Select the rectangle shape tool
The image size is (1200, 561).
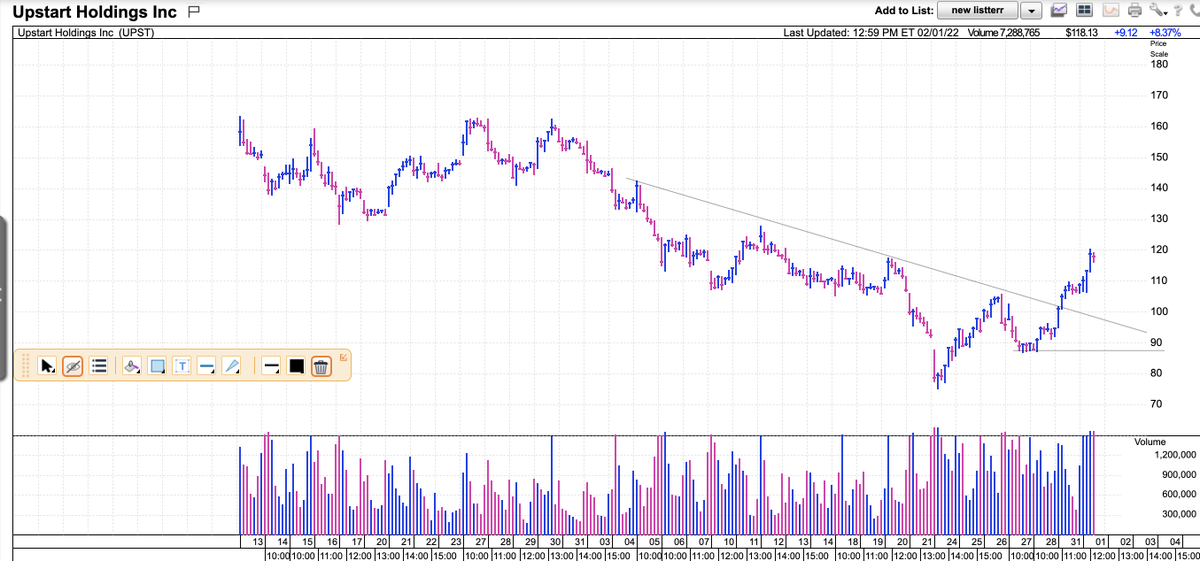[158, 366]
